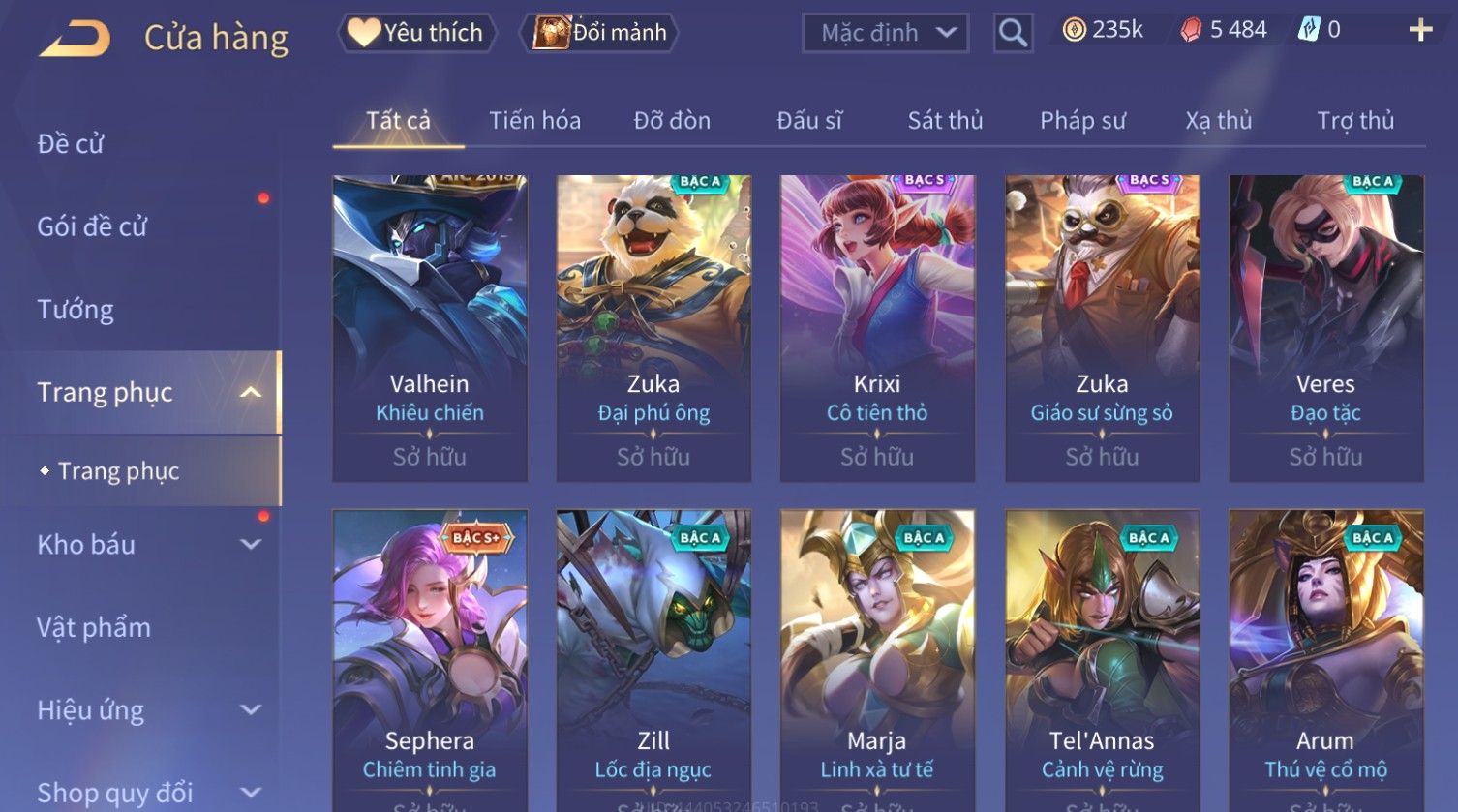This screenshot has height=812, width=1458.
Task: Collapse the Trang phục sidebar section
Action: click(251, 392)
